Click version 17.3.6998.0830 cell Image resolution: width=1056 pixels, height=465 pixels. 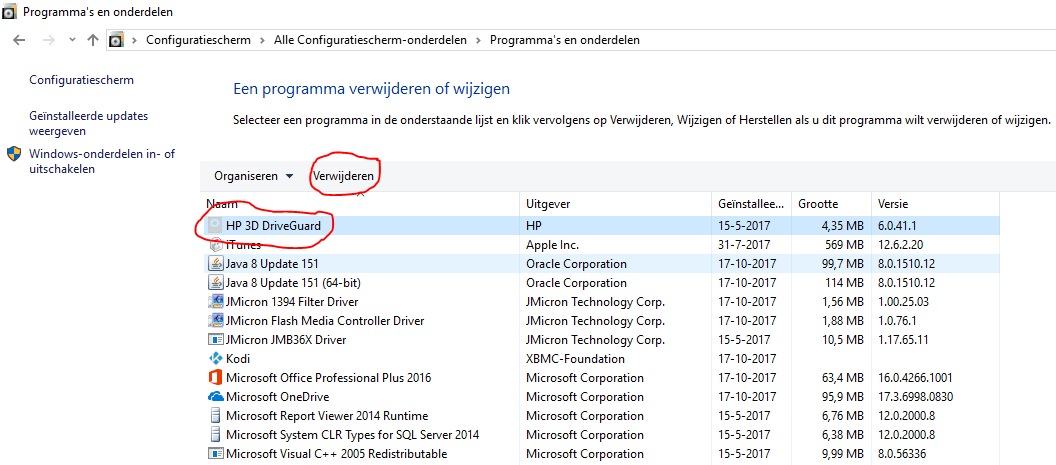click(915, 396)
